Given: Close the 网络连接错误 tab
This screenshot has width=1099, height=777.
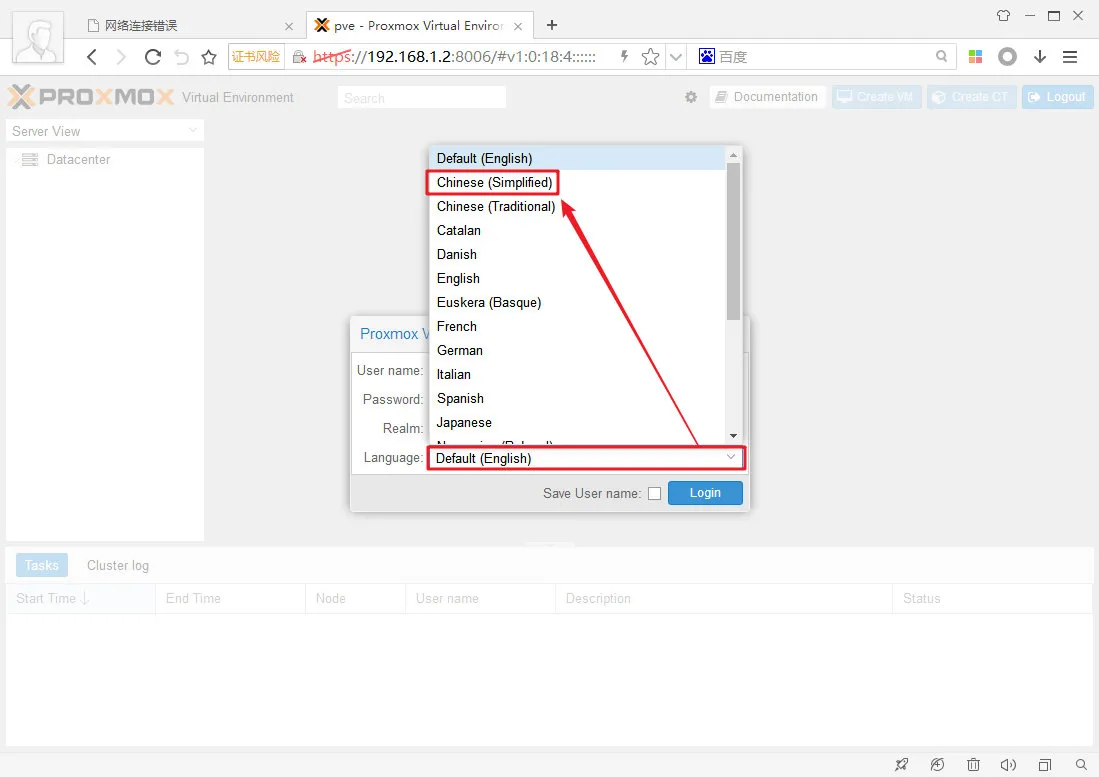Looking at the screenshot, I should 289,27.
